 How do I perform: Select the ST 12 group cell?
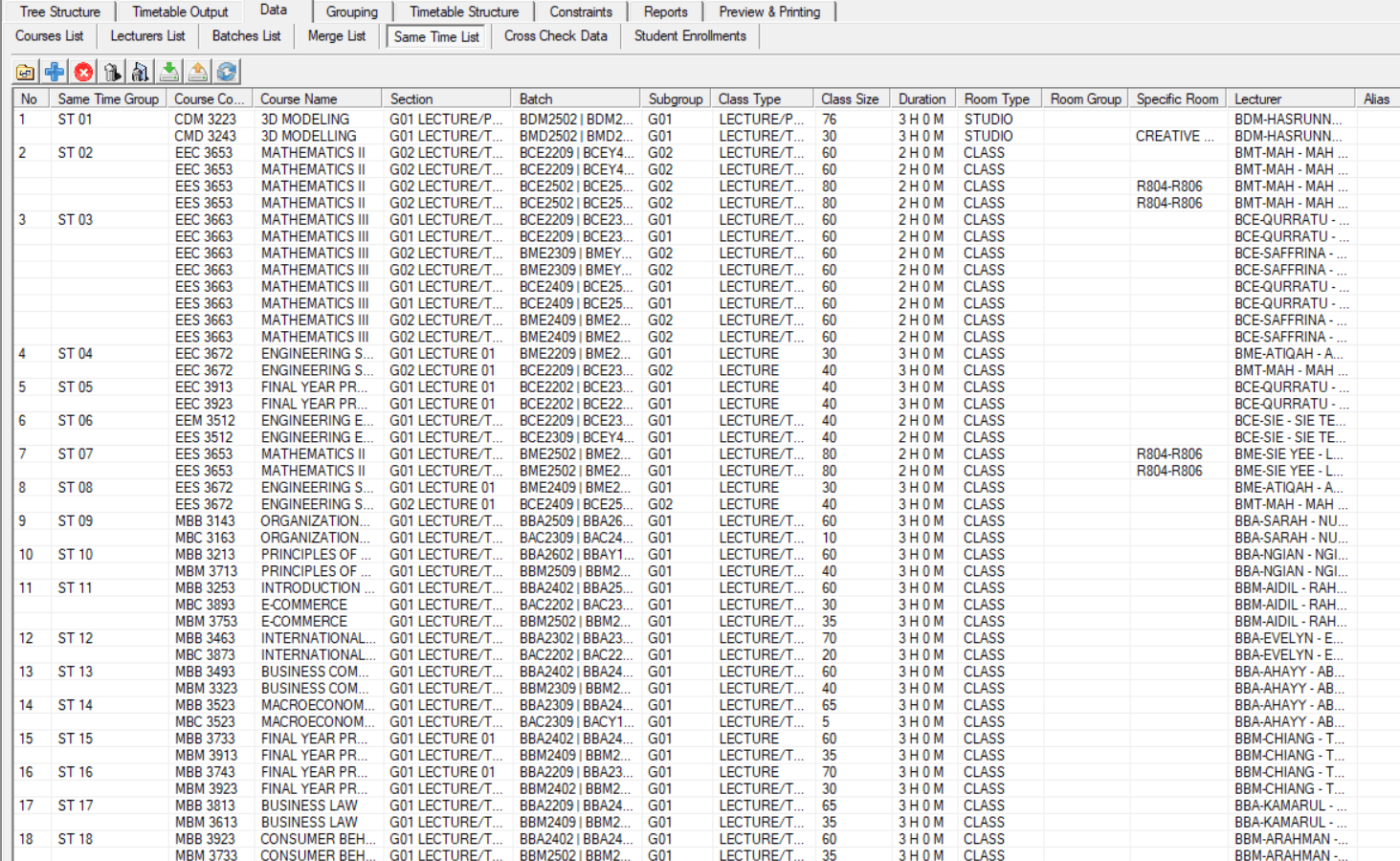tap(75, 638)
